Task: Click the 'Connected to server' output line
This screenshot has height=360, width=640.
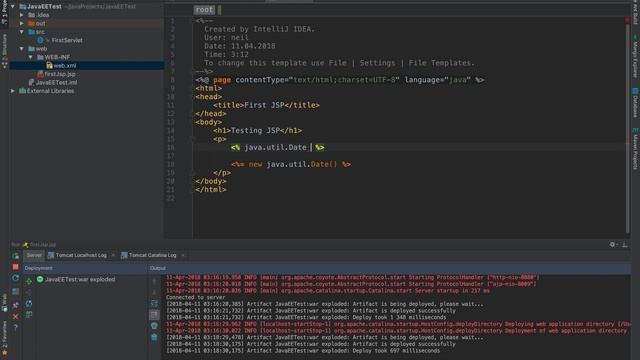Action: click(196, 297)
